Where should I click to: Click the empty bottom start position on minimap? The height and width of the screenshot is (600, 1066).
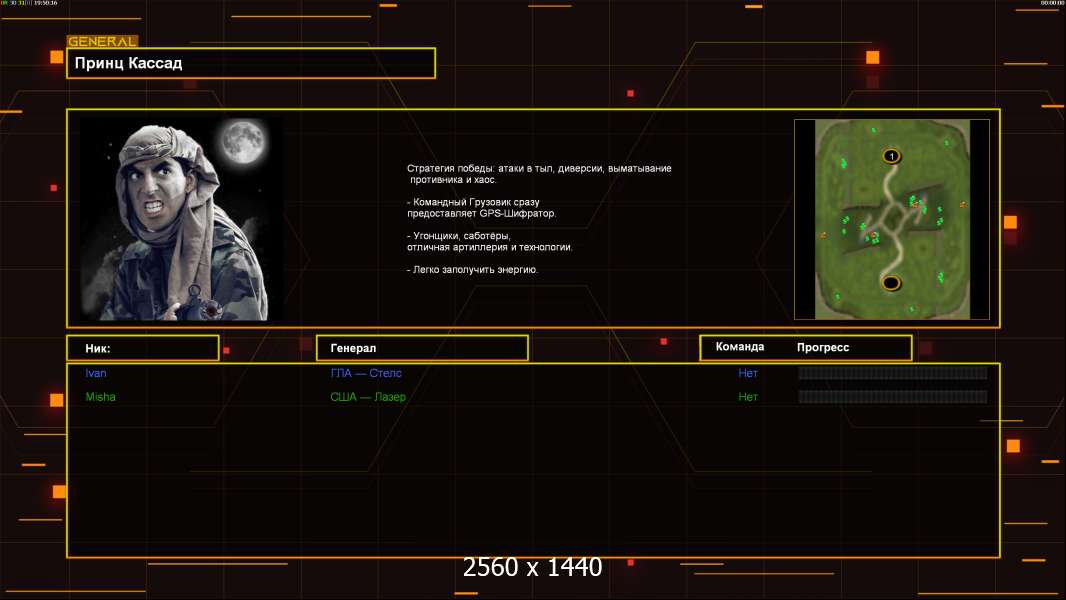[x=891, y=282]
